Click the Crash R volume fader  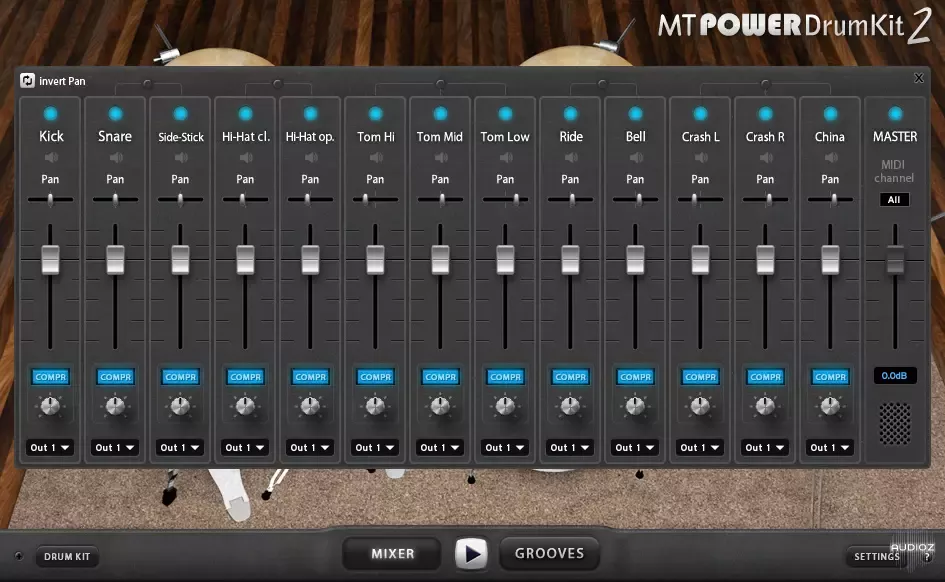point(765,260)
